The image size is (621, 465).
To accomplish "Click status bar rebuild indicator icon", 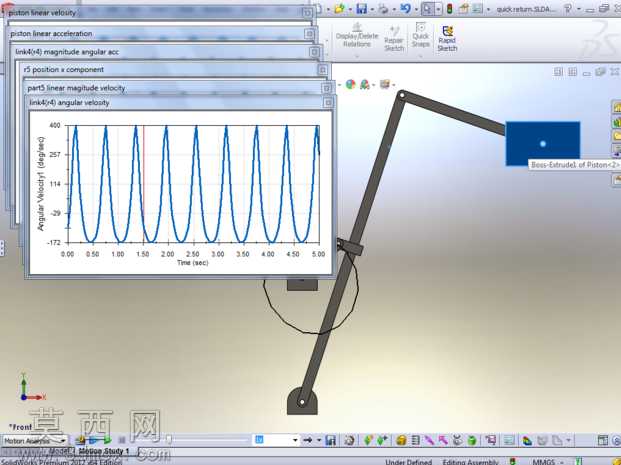I will tap(513, 462).
